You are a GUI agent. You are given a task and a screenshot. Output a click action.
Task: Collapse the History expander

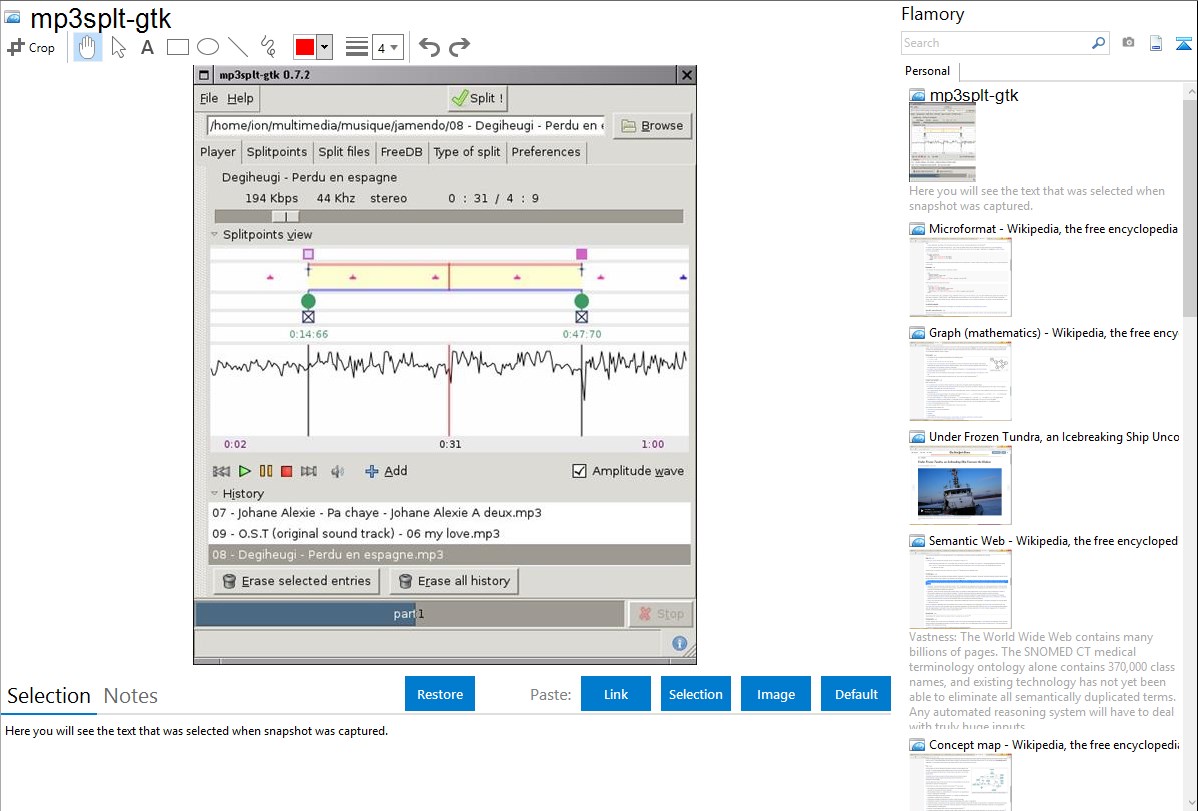tap(215, 494)
